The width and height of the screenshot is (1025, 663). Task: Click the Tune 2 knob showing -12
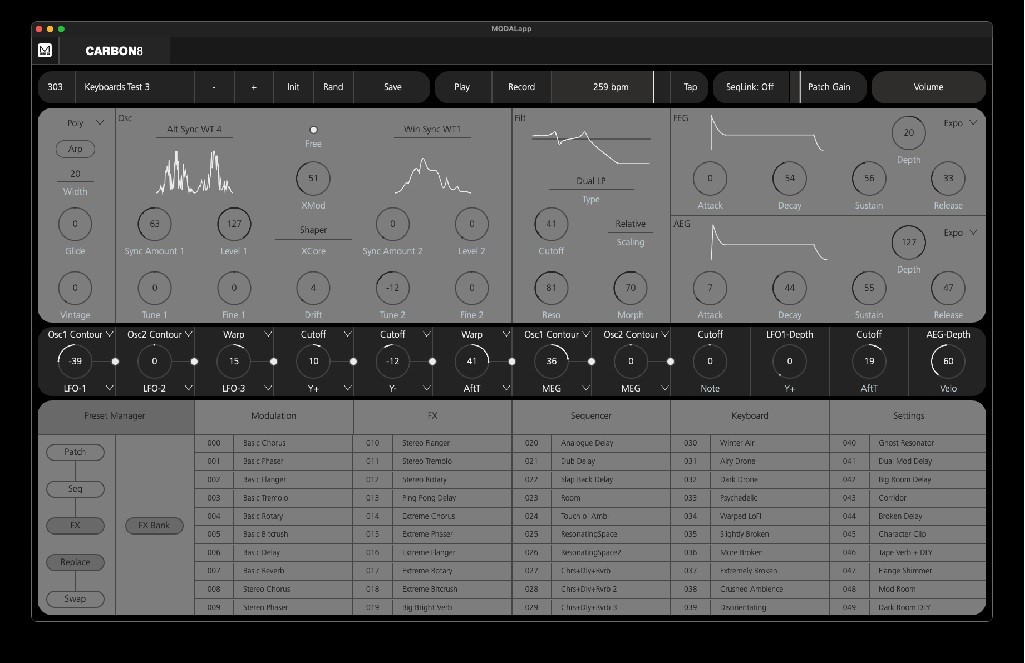click(x=392, y=288)
